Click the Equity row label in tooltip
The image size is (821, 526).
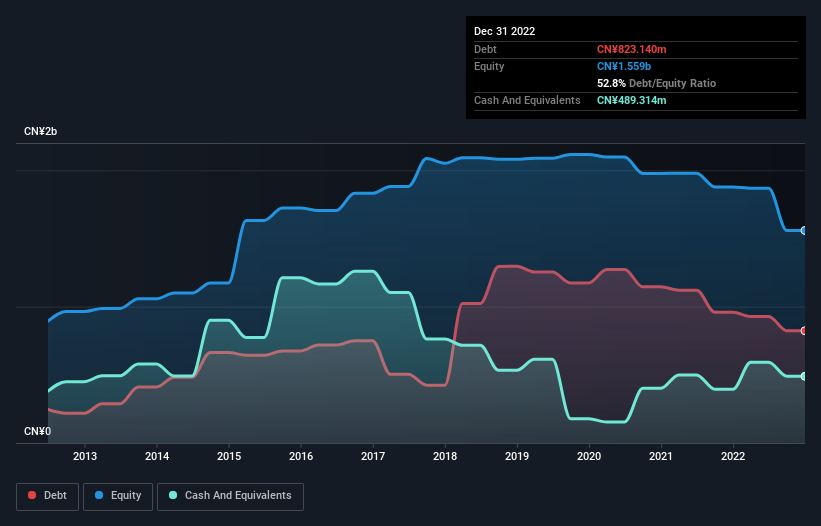coord(489,66)
